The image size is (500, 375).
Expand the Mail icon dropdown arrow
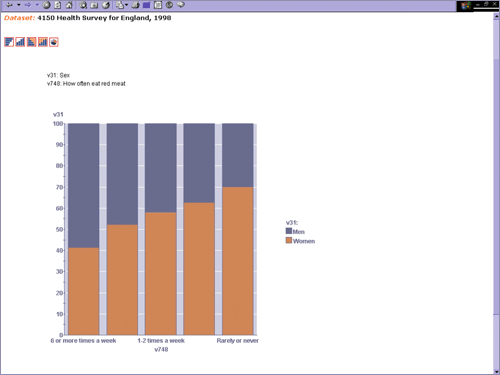126,5
